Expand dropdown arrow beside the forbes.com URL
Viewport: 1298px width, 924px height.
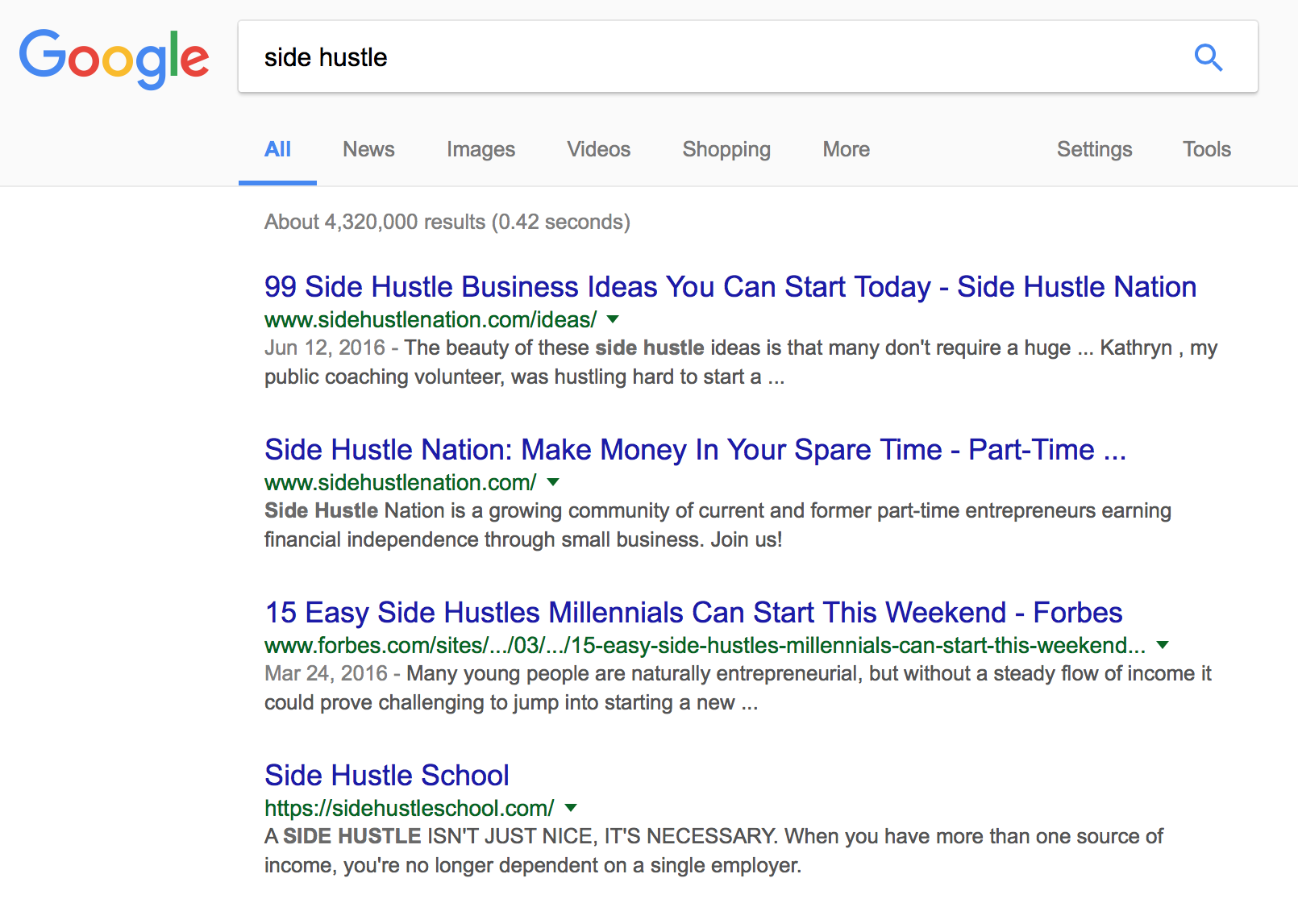[1163, 645]
